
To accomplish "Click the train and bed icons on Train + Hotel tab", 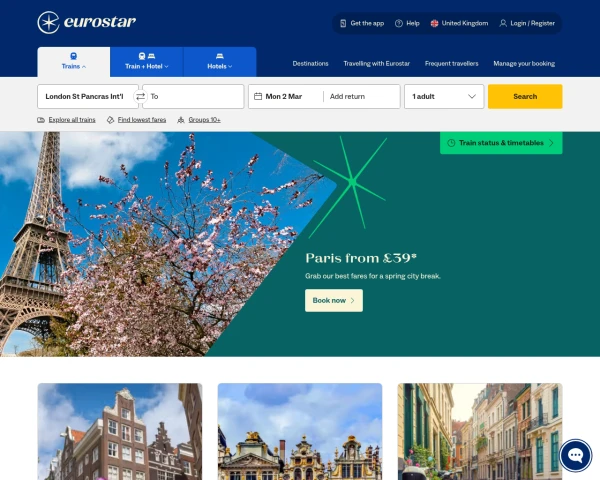I will (147, 56).
